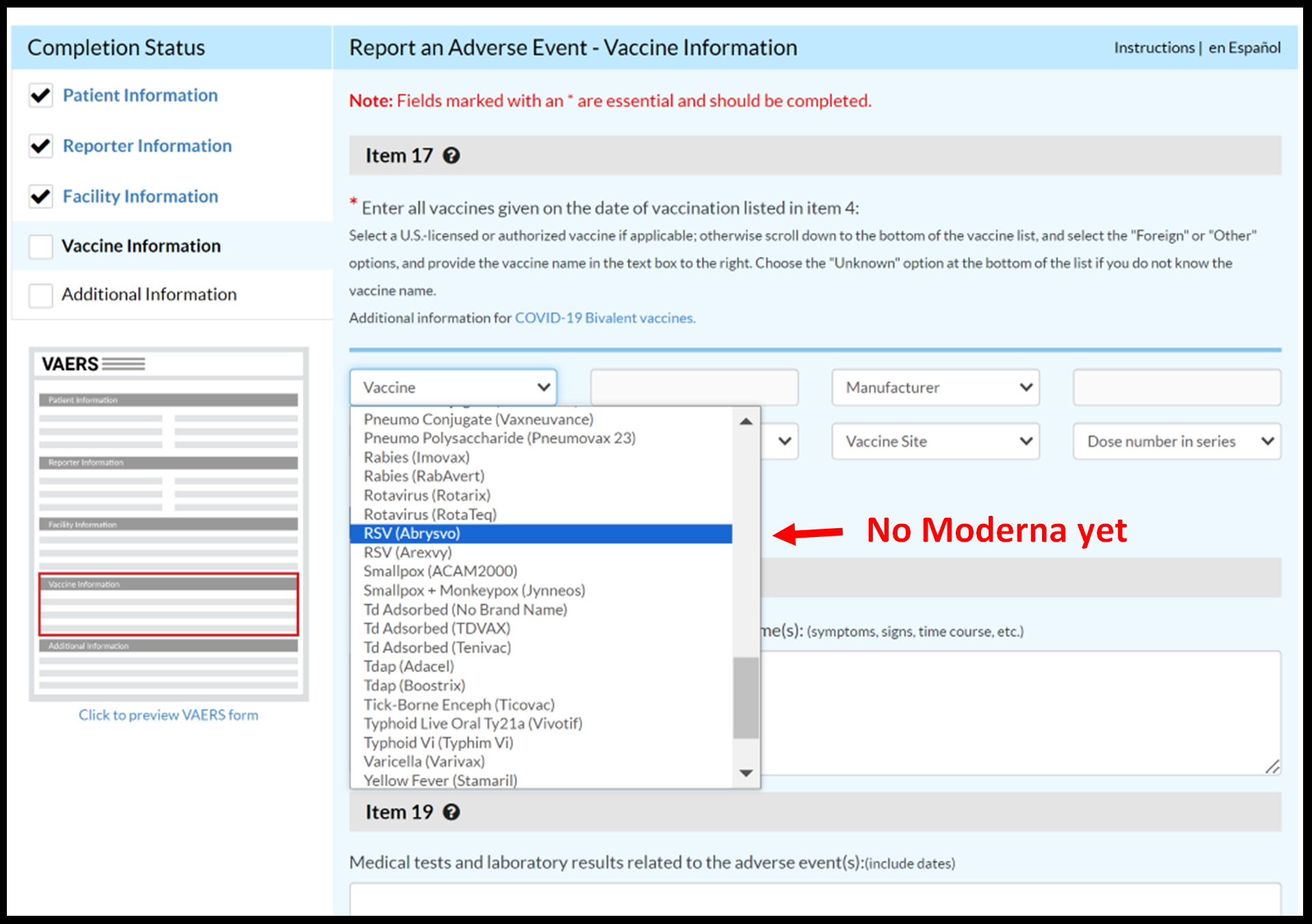Toggle the Additional Information checkbox

40,295
